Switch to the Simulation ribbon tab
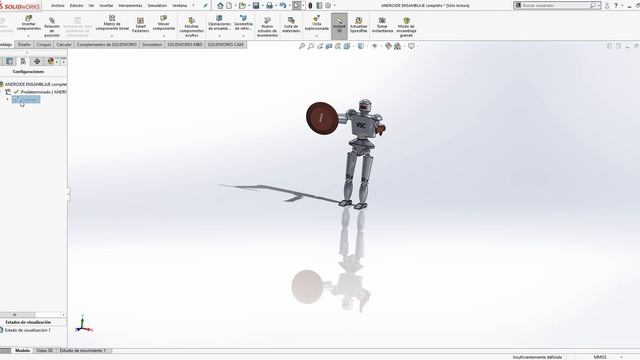640x360 pixels. tap(152, 44)
